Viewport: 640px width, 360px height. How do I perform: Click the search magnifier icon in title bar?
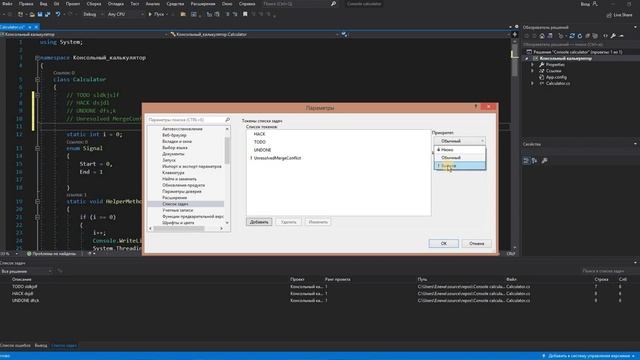tap(333, 4)
